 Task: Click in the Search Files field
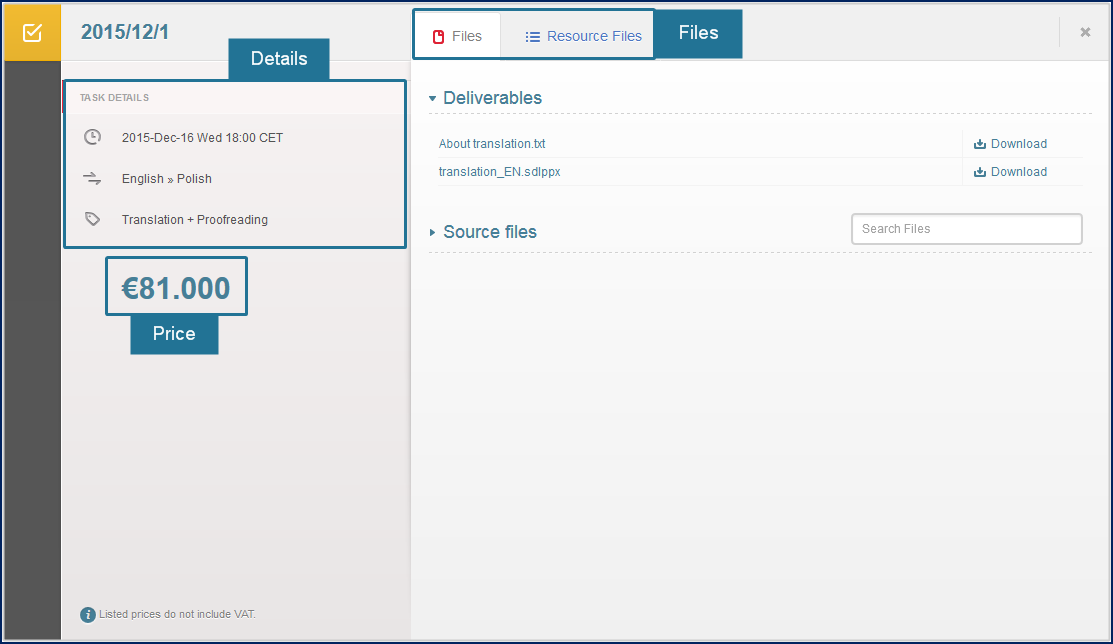coord(967,229)
